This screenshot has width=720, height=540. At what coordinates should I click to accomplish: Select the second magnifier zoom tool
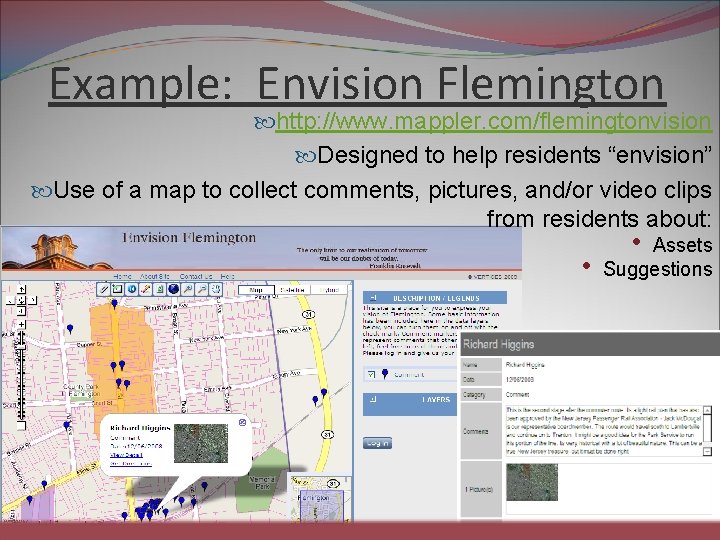tap(202, 289)
